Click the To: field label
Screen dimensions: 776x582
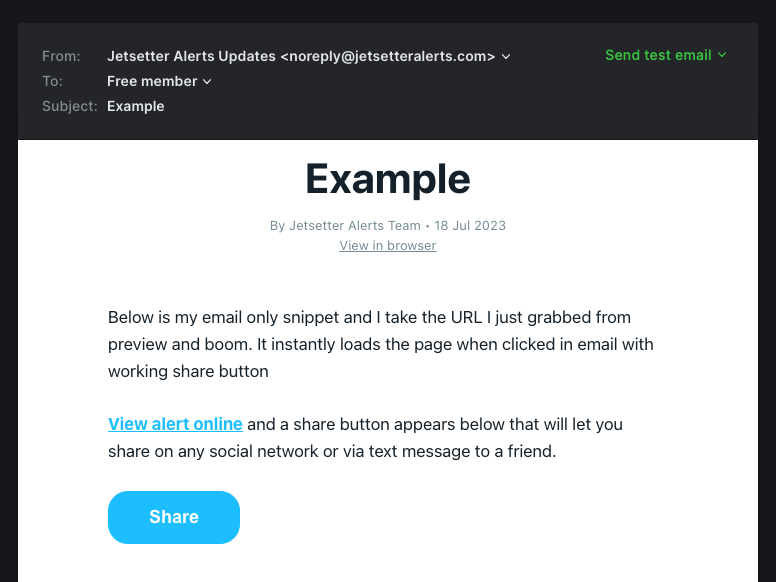tap(52, 81)
